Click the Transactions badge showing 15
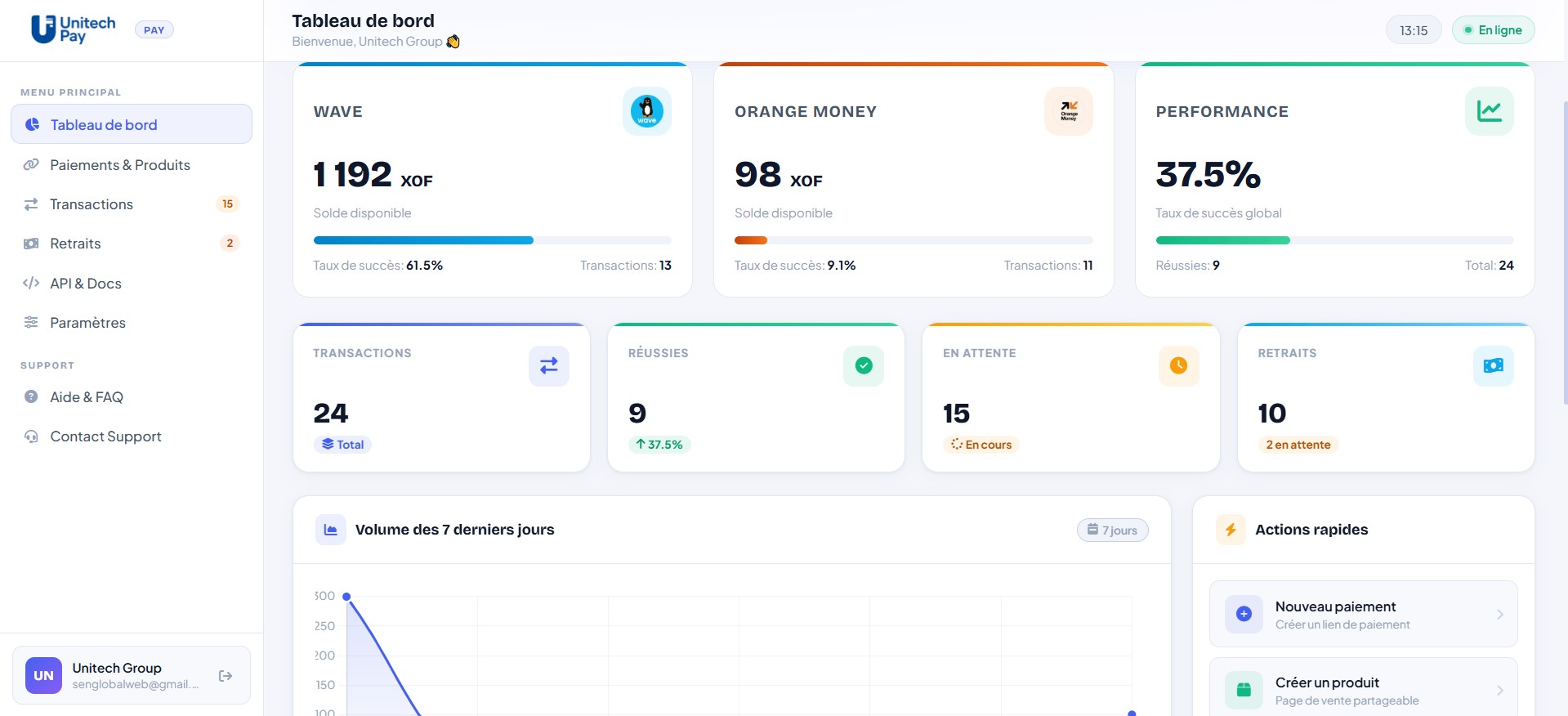Screen dimensions: 1568x716 coord(227,204)
